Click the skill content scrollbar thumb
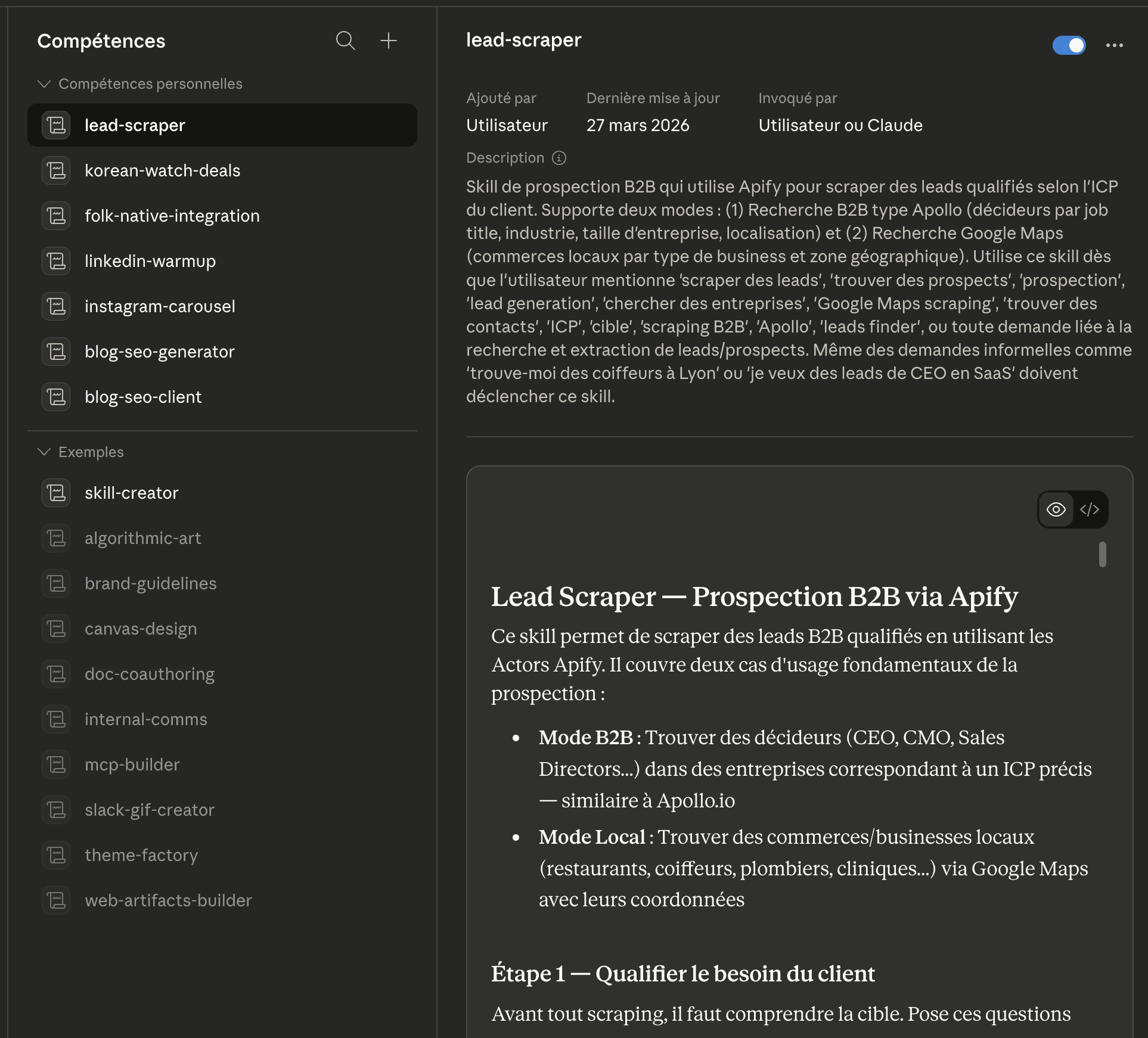 tap(1102, 554)
